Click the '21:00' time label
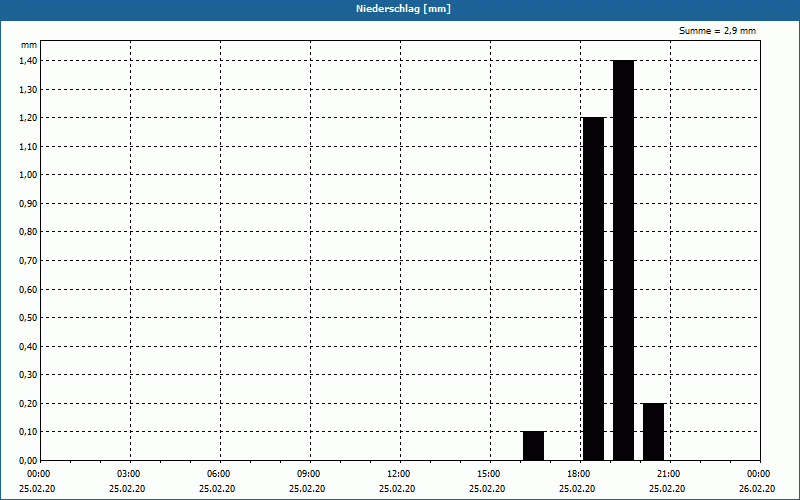The image size is (800, 500). (x=668, y=474)
